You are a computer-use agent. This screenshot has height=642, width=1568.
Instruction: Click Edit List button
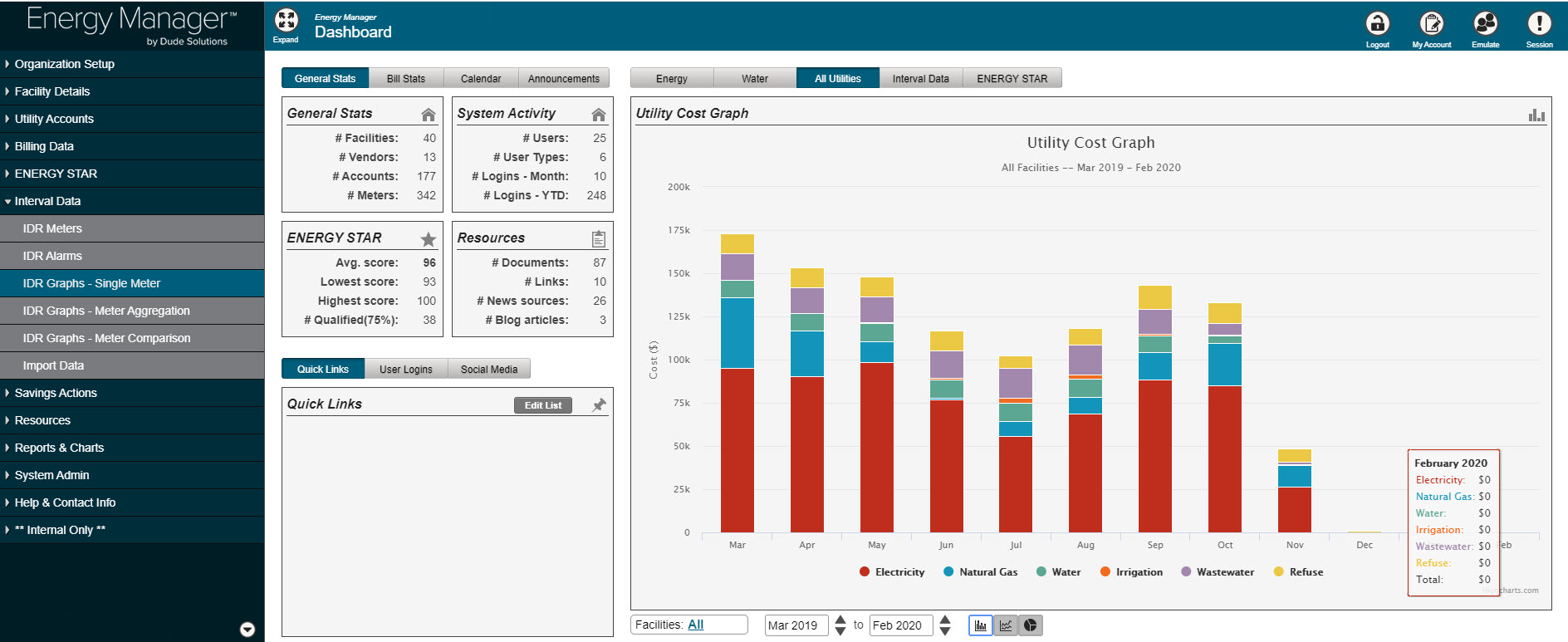coord(543,405)
